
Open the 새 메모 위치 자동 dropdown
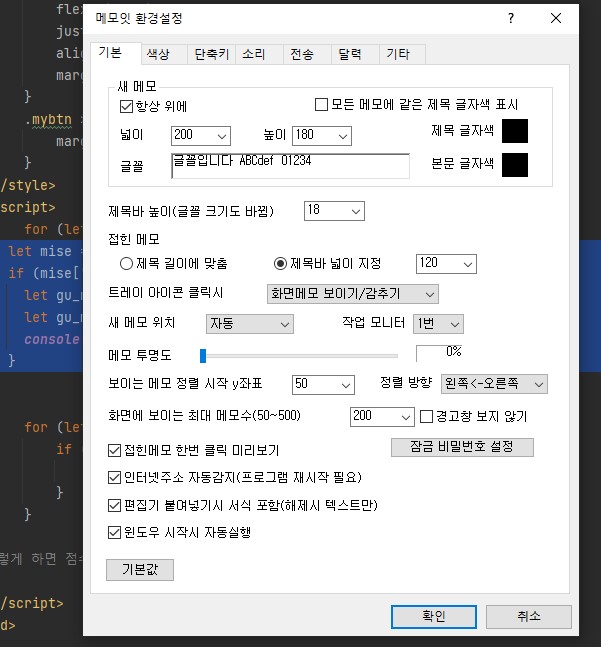(250, 324)
